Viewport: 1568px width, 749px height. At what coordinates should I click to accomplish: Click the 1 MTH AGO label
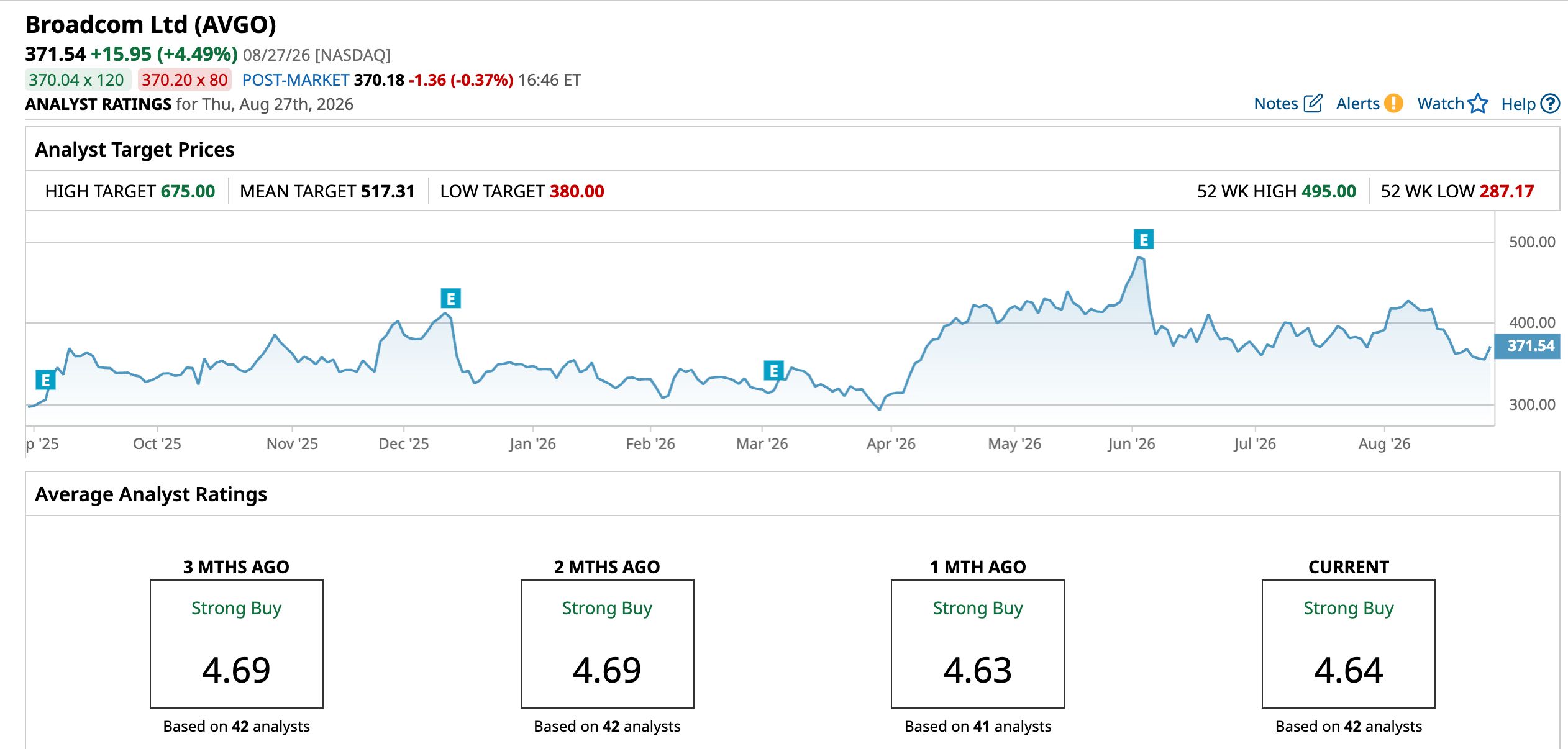click(x=978, y=567)
